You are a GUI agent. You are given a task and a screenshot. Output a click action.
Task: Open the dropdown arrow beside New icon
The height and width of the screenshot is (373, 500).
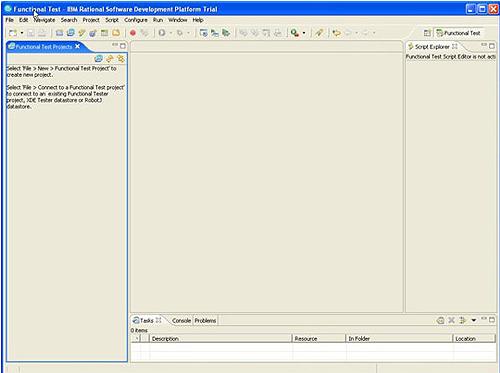(22, 33)
